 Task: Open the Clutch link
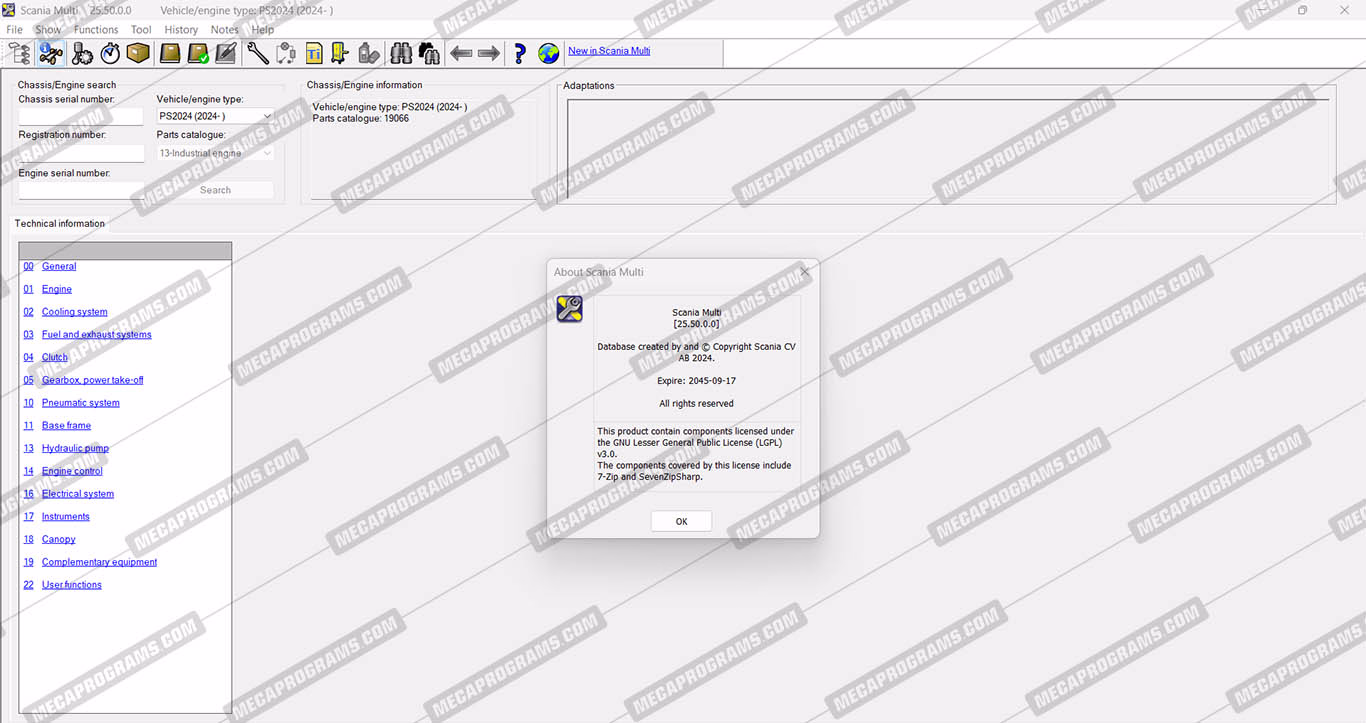pos(55,358)
